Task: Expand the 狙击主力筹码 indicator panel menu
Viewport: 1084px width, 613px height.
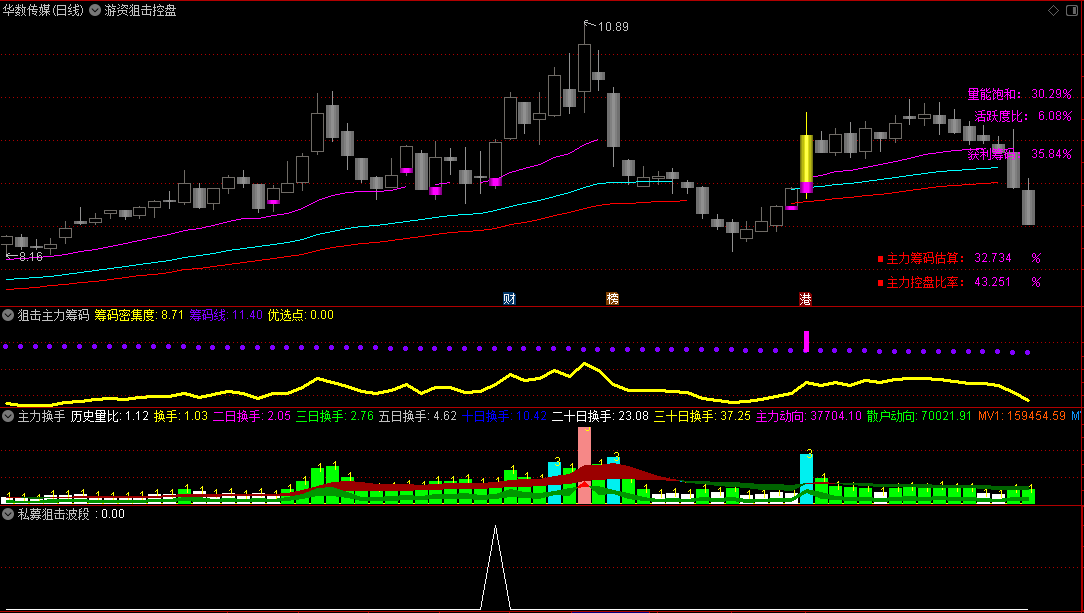Action: (x=8, y=315)
